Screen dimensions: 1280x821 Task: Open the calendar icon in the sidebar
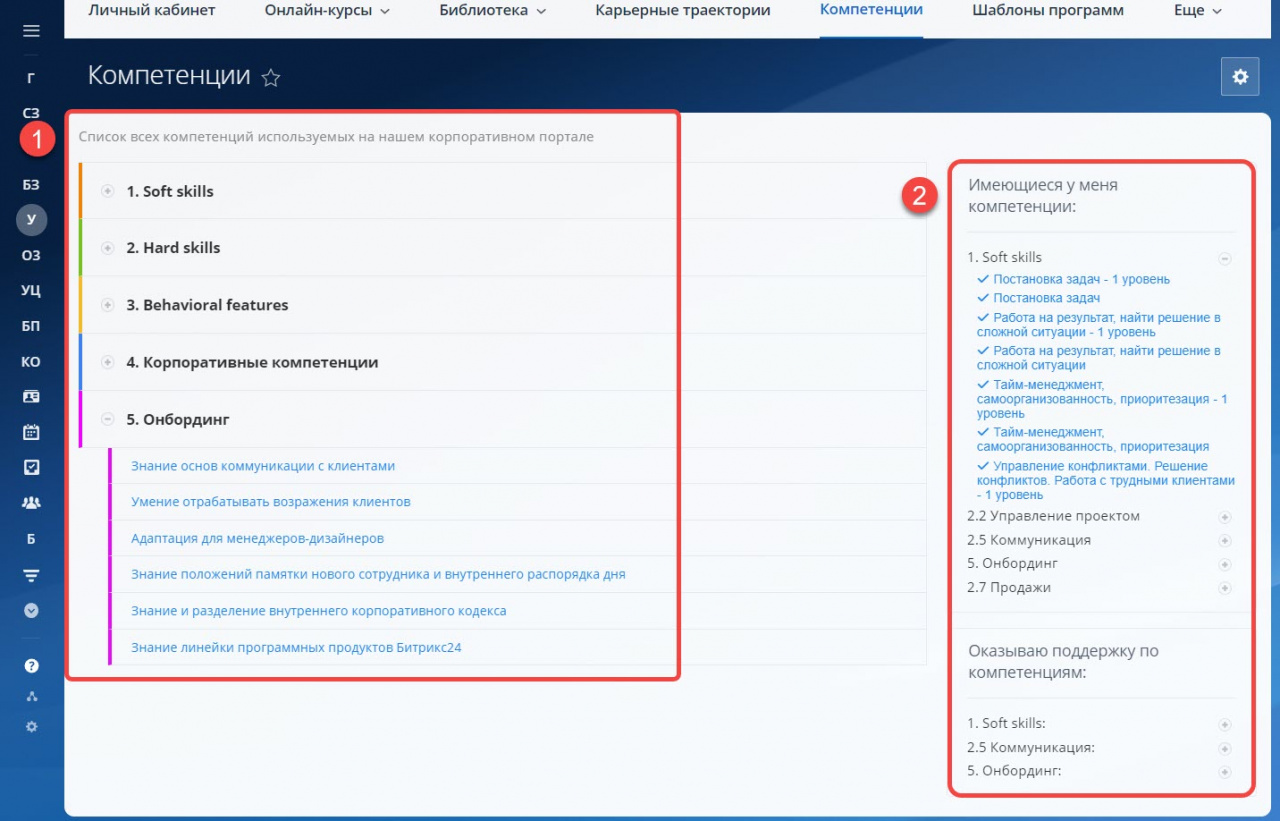31,433
